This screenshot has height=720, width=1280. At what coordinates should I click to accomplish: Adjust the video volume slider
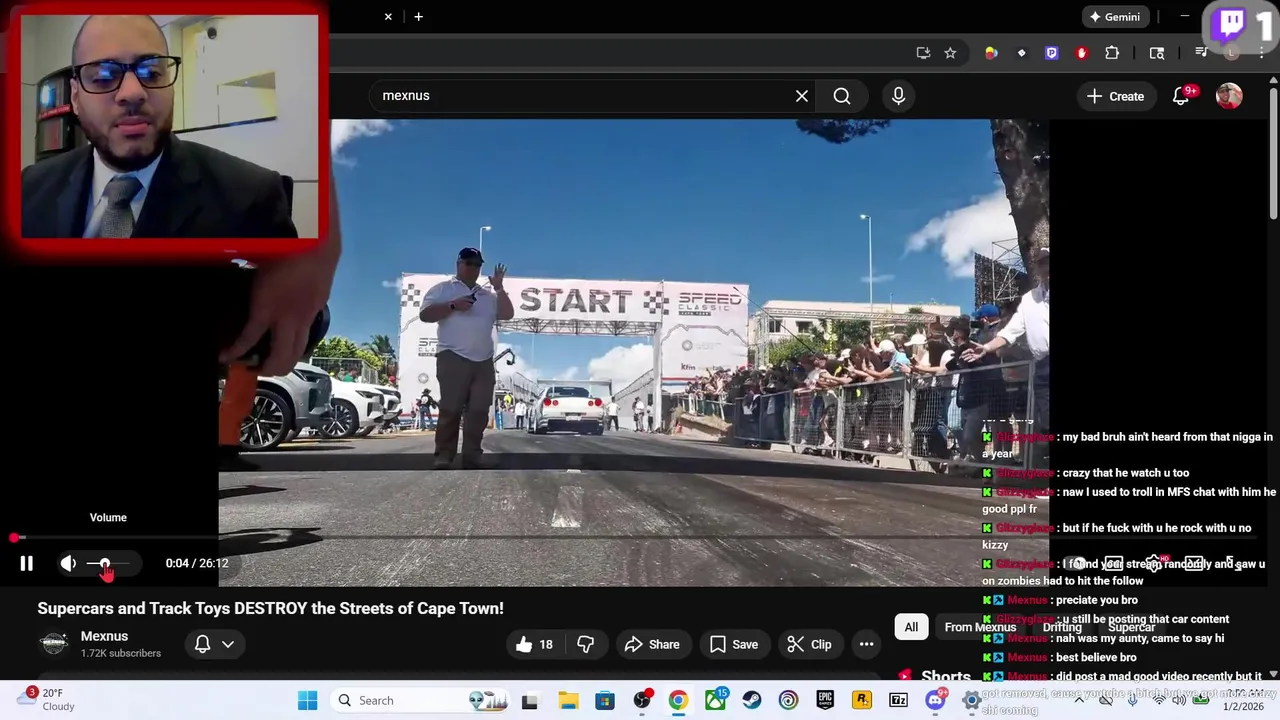point(108,564)
